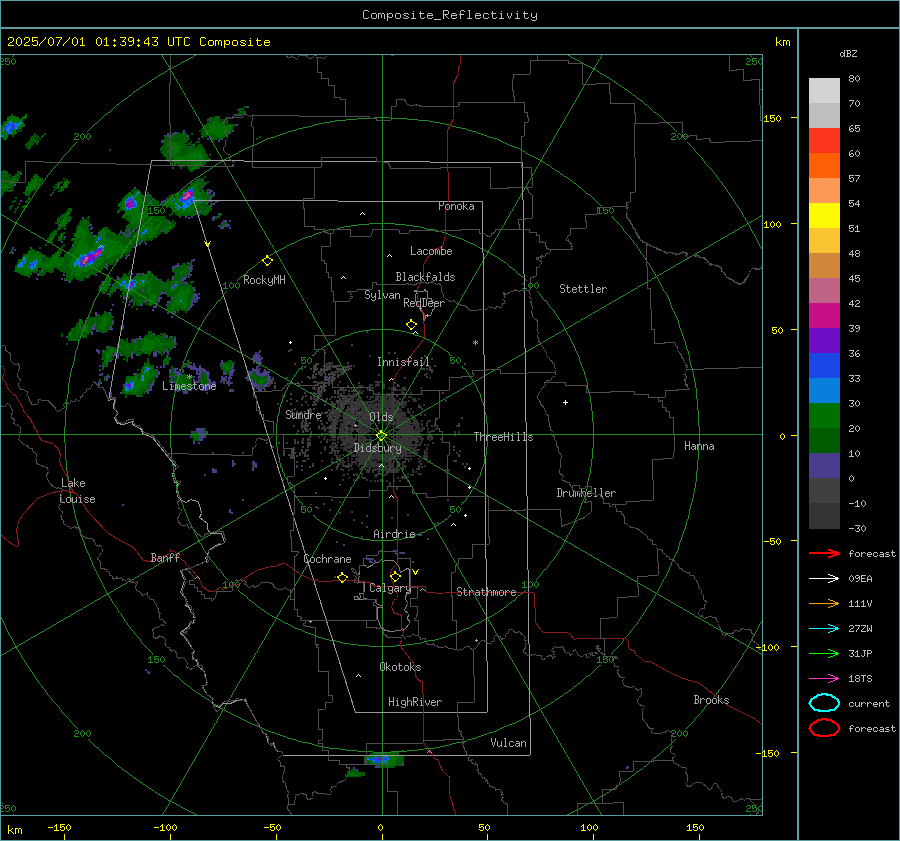Click the yellow diamond marker near RockyMH
Image resolution: width=900 pixels, height=841 pixels.
tap(267, 261)
